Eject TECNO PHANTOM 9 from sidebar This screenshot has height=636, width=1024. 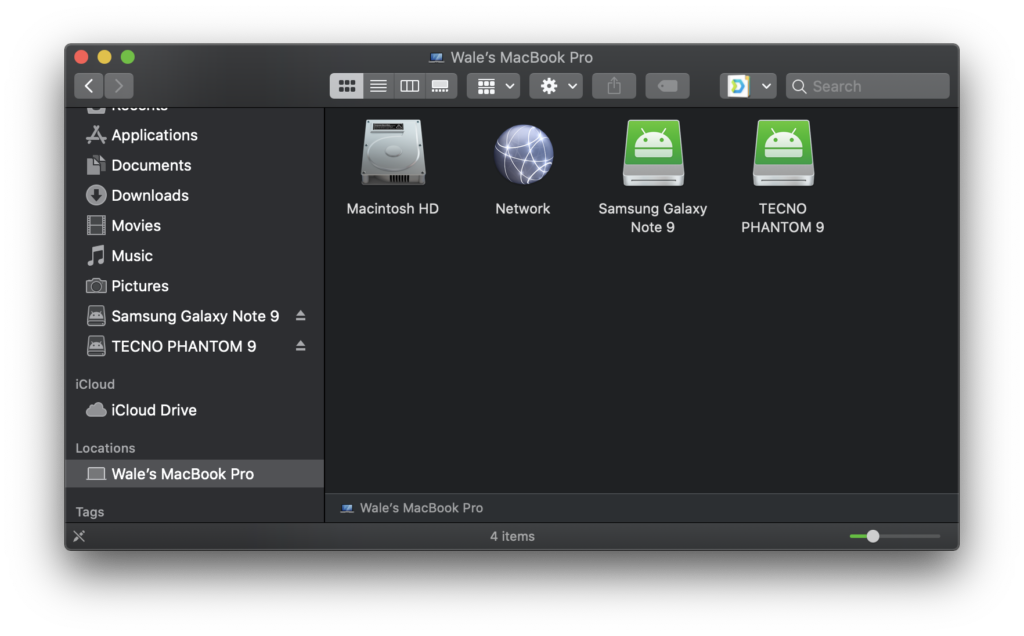pyautogui.click(x=300, y=346)
